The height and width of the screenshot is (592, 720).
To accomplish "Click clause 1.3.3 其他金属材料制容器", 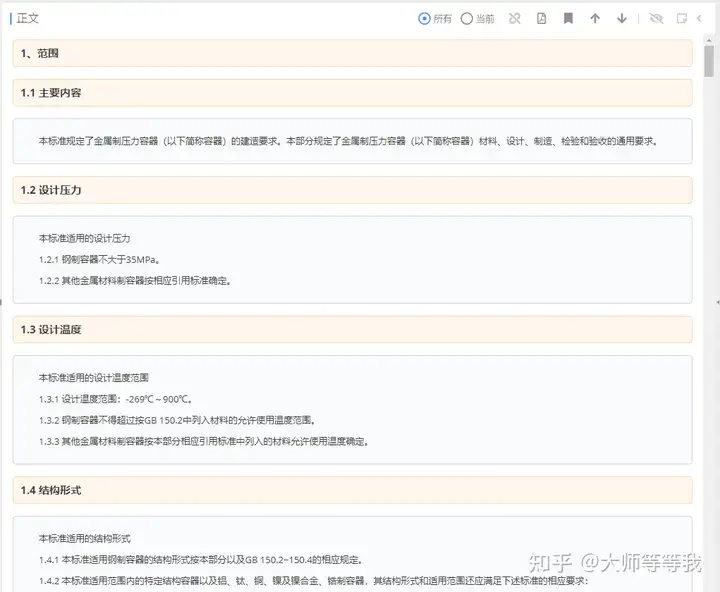I will (x=203, y=441).
